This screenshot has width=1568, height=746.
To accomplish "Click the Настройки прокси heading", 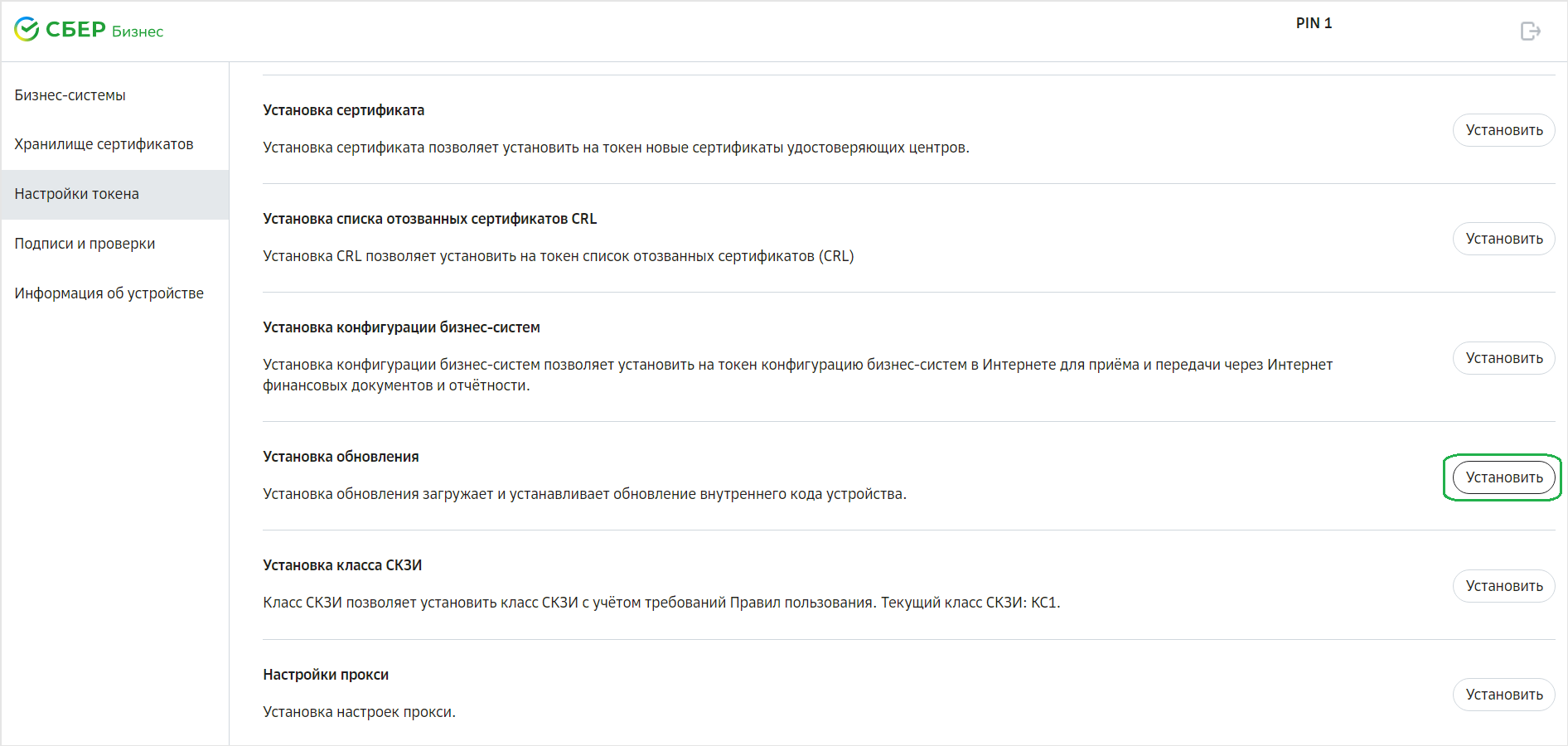I will click(326, 675).
